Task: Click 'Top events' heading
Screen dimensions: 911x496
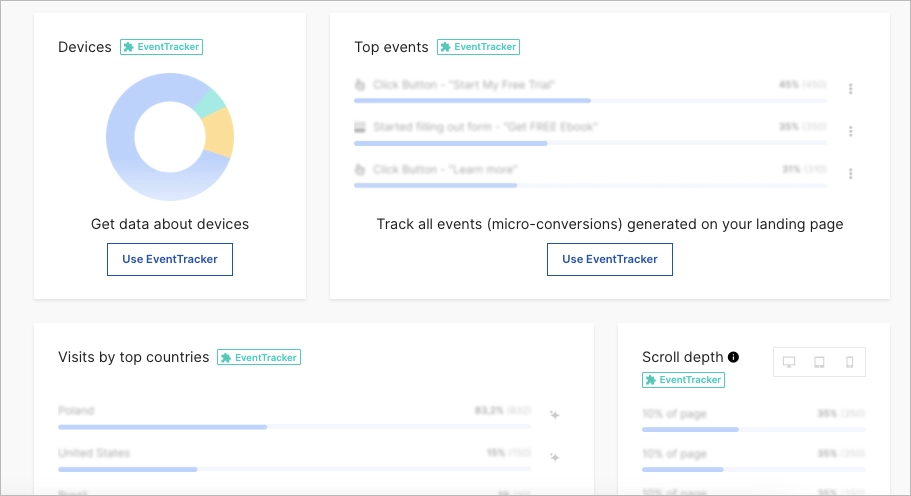Action: [x=392, y=47]
